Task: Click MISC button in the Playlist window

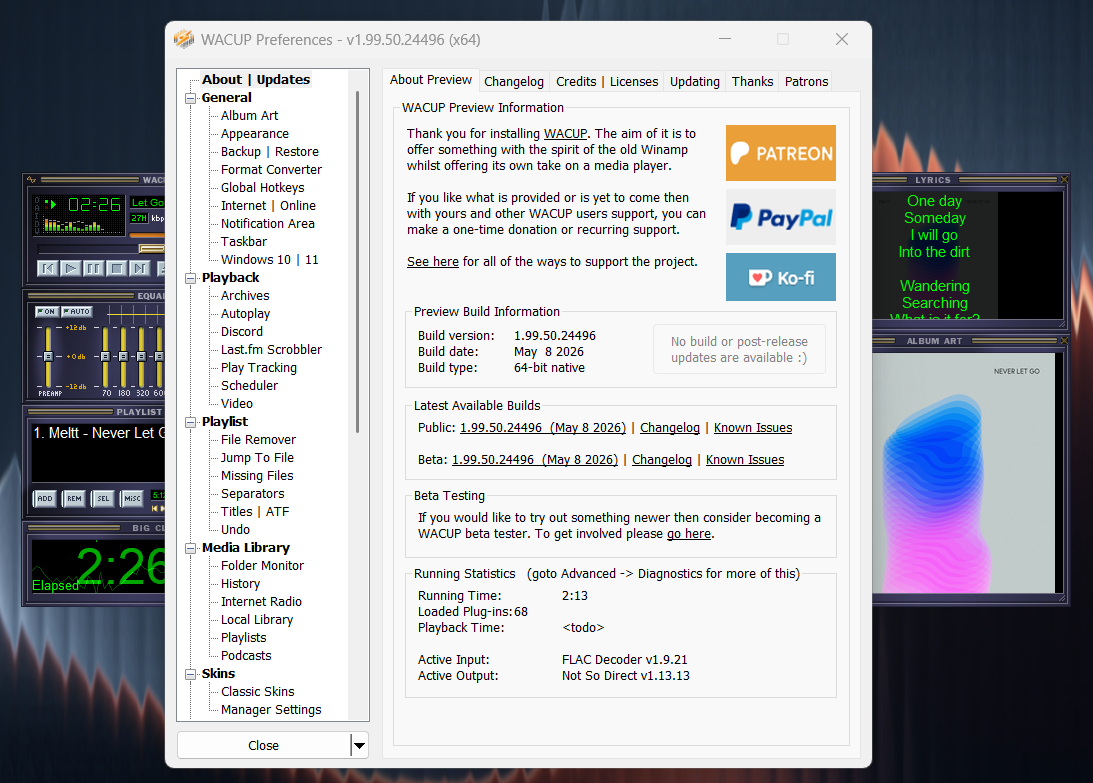Action: pos(132,499)
